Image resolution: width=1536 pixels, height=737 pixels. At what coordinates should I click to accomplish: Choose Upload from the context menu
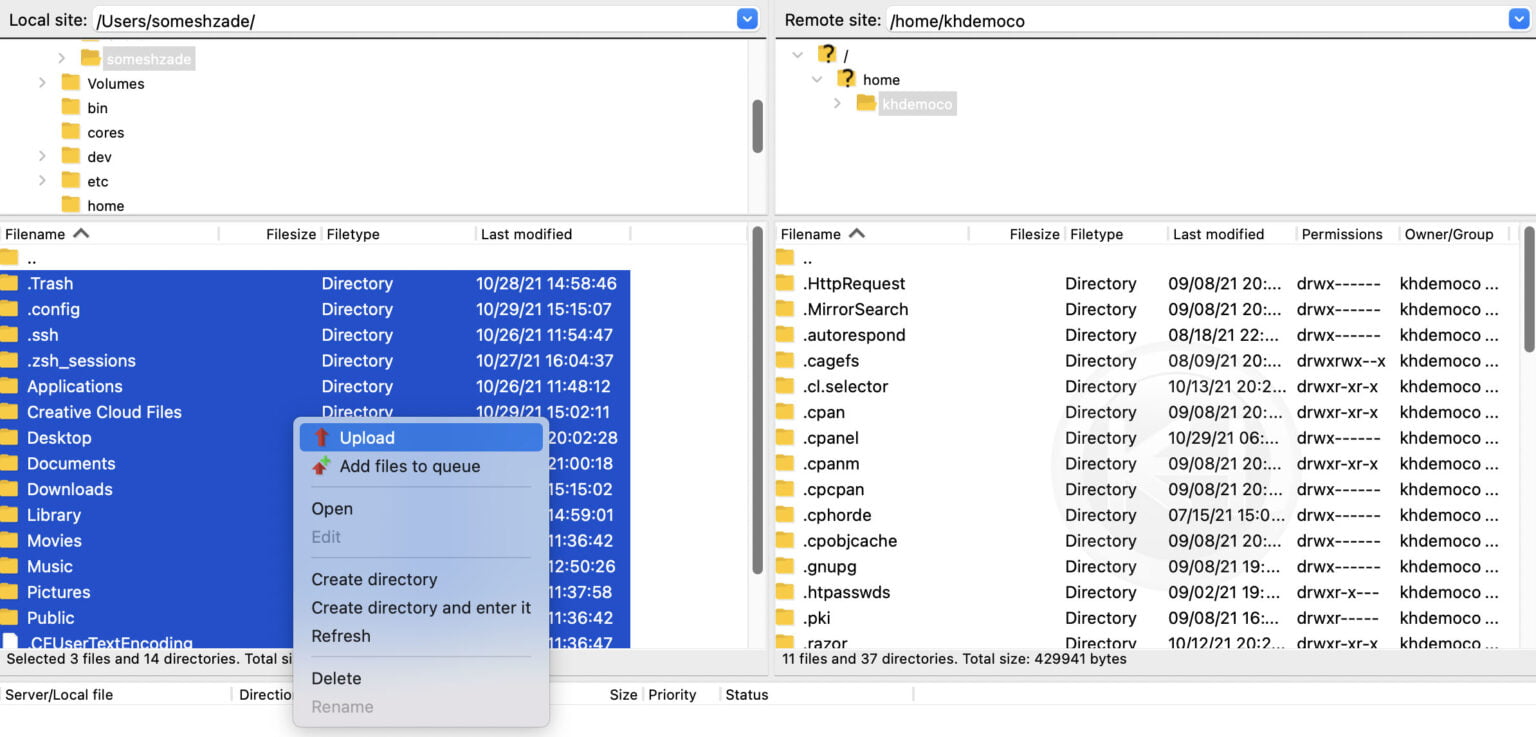pos(366,437)
